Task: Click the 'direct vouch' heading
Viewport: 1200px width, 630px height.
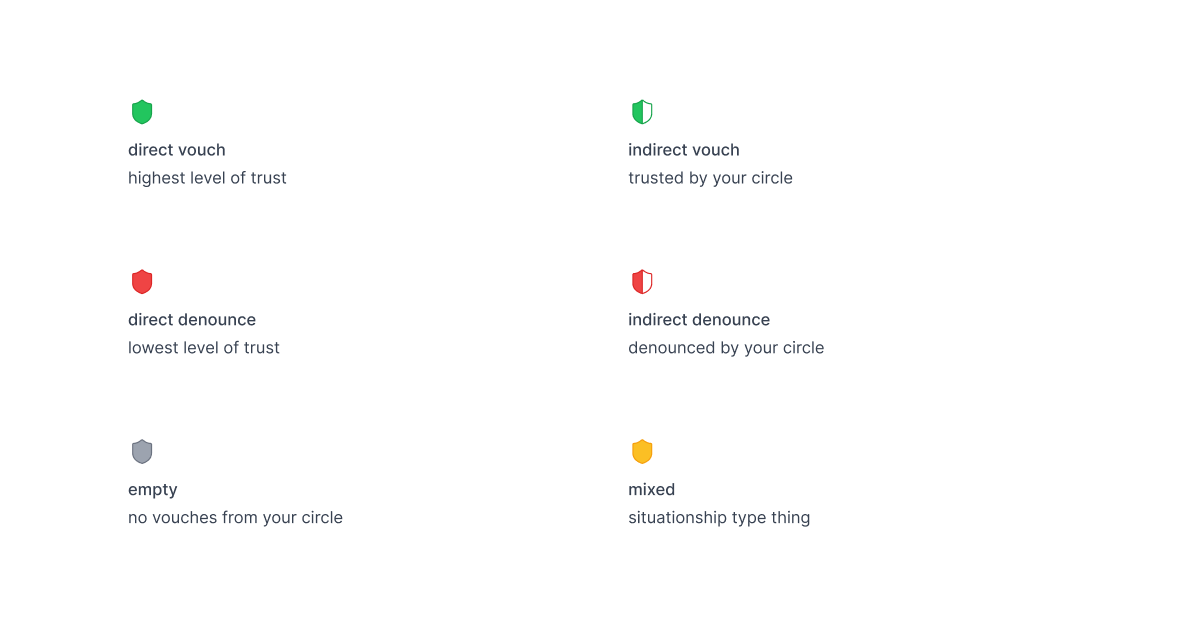Action: (x=177, y=150)
